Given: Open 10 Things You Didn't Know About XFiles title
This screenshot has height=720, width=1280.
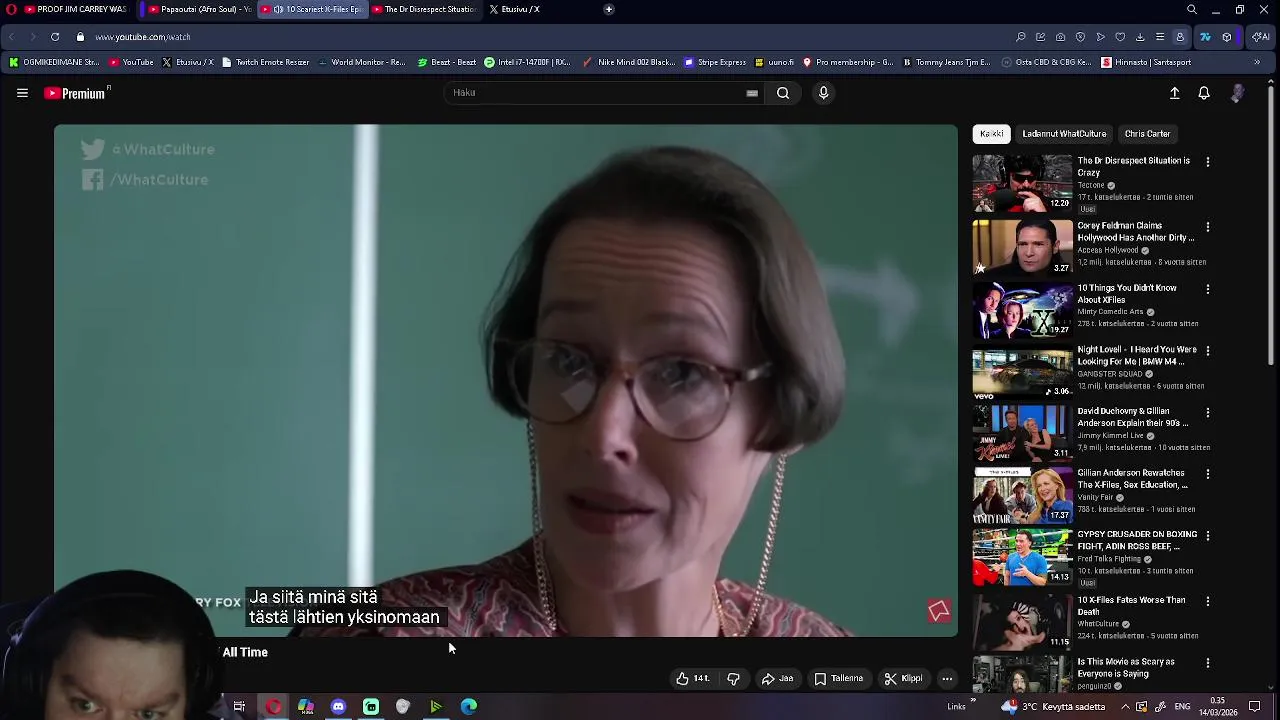Looking at the screenshot, I should tap(1127, 294).
